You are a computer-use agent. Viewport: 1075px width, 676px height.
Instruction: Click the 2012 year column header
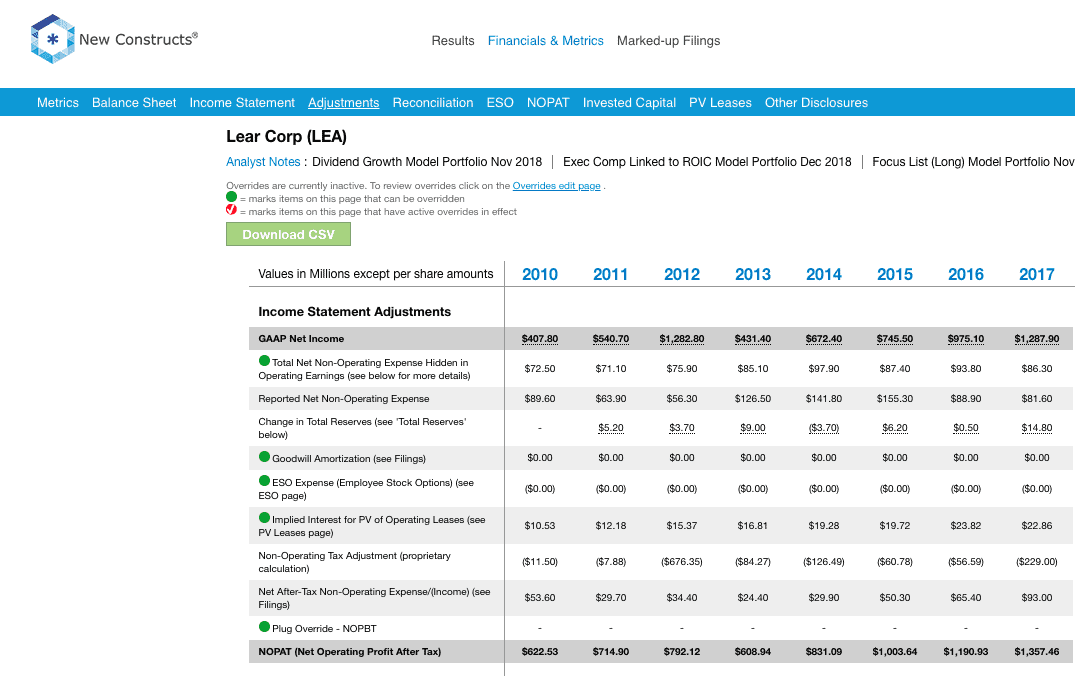pos(681,274)
